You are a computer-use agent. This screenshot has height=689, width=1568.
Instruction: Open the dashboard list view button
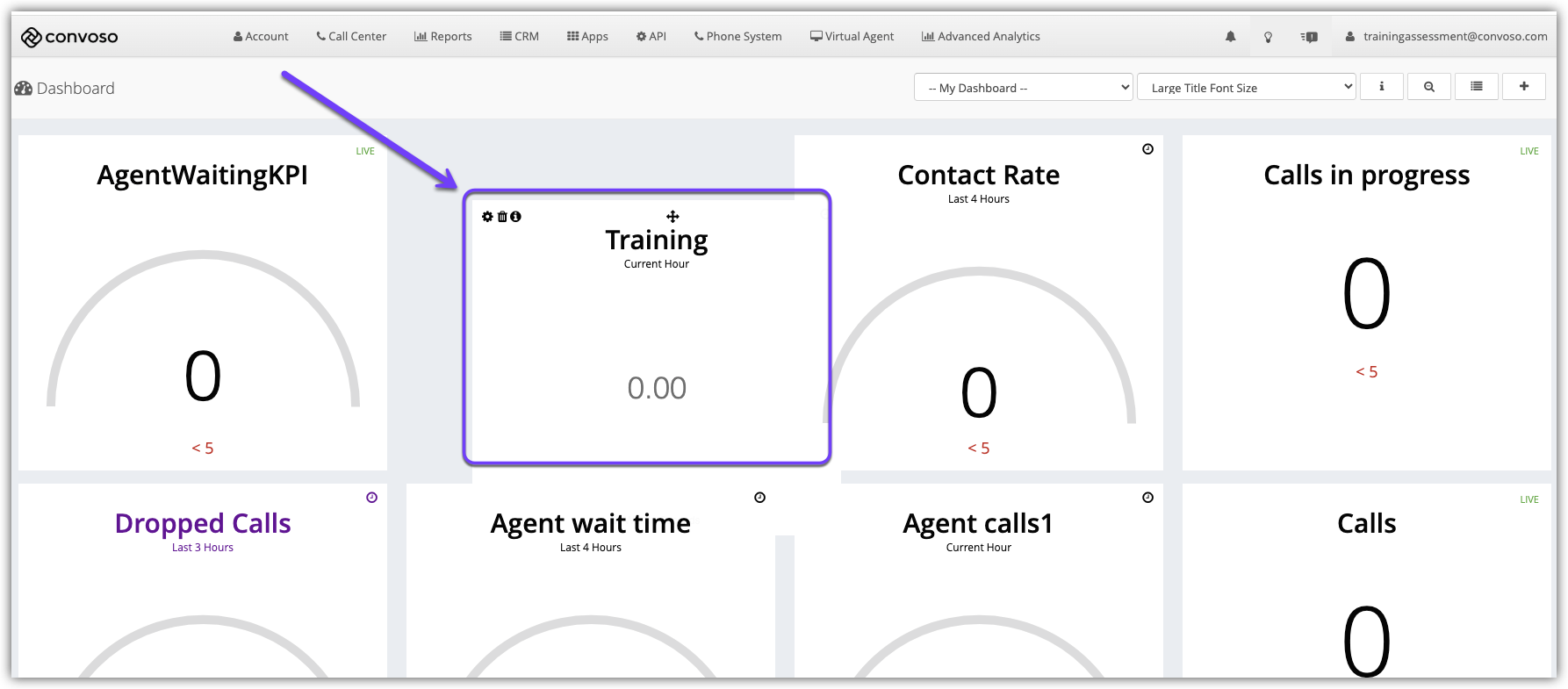coord(1476,87)
